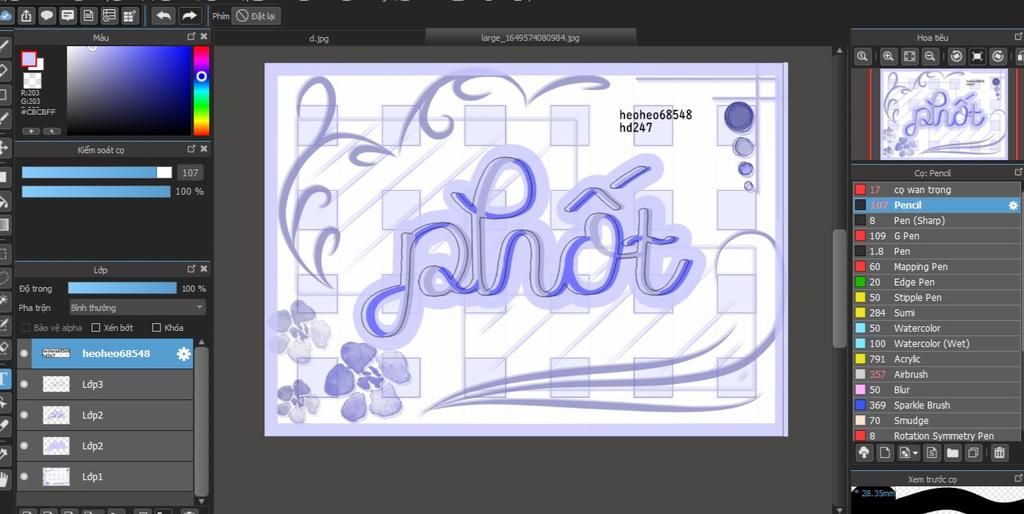Click the foreground color swatch

28,59
